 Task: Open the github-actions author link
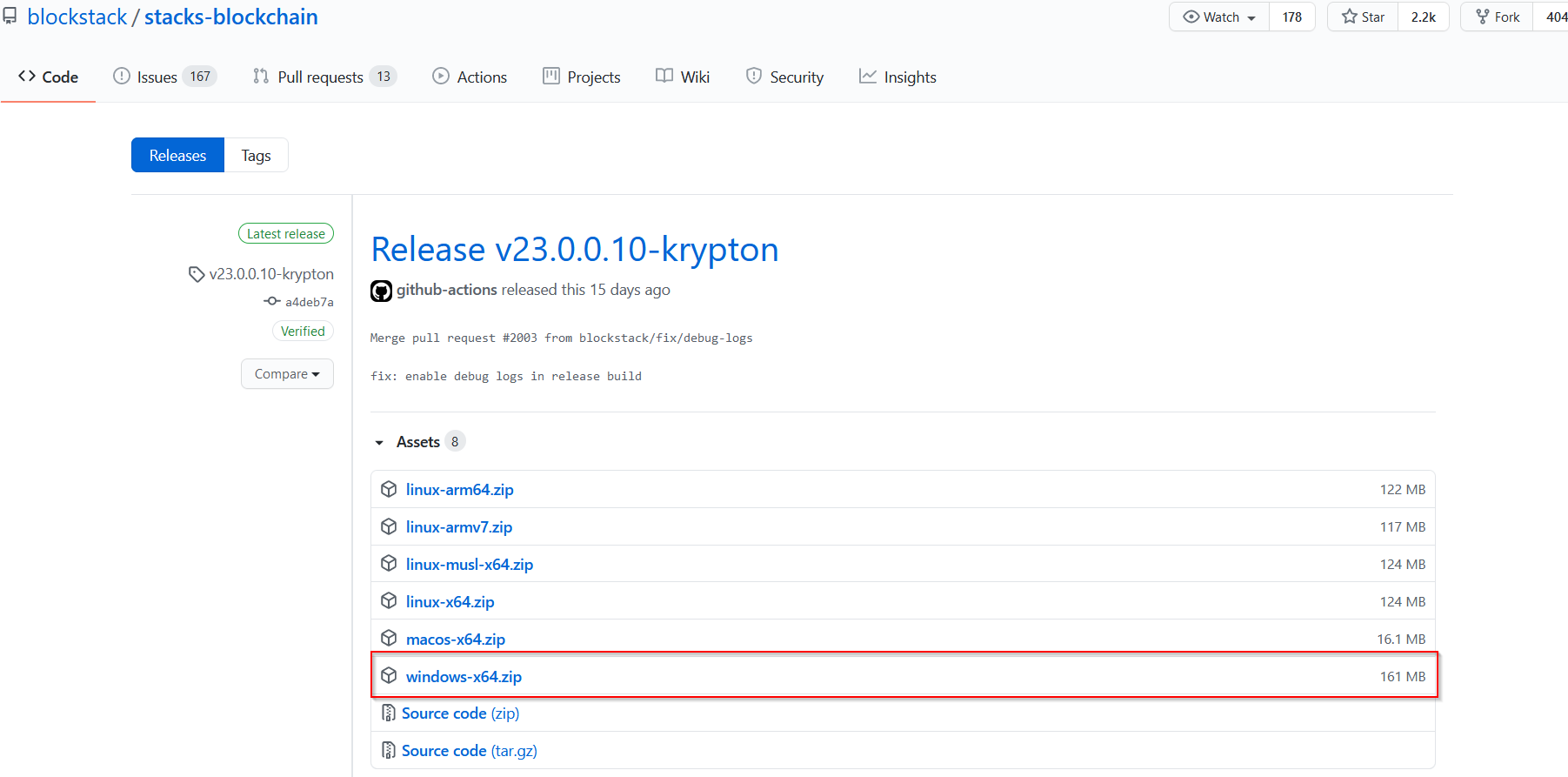coord(447,290)
